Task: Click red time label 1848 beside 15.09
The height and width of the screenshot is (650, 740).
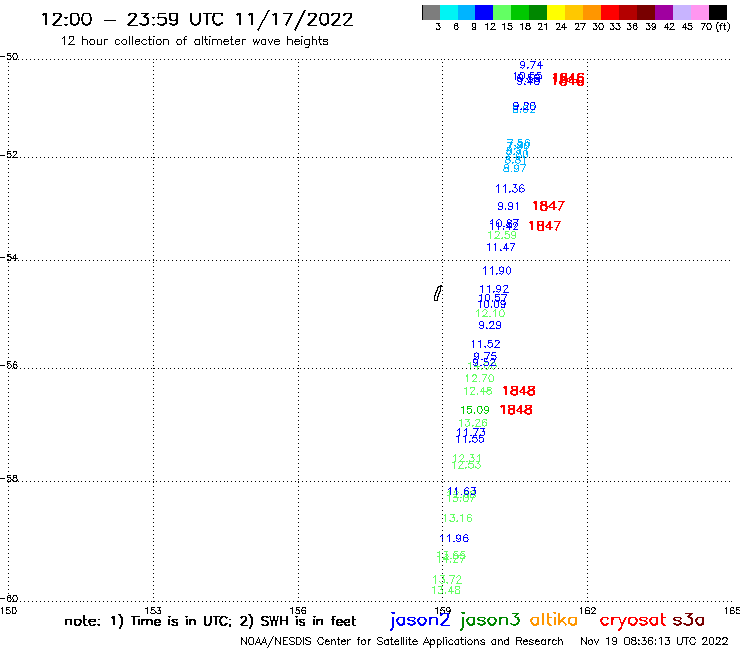Action: [516, 410]
